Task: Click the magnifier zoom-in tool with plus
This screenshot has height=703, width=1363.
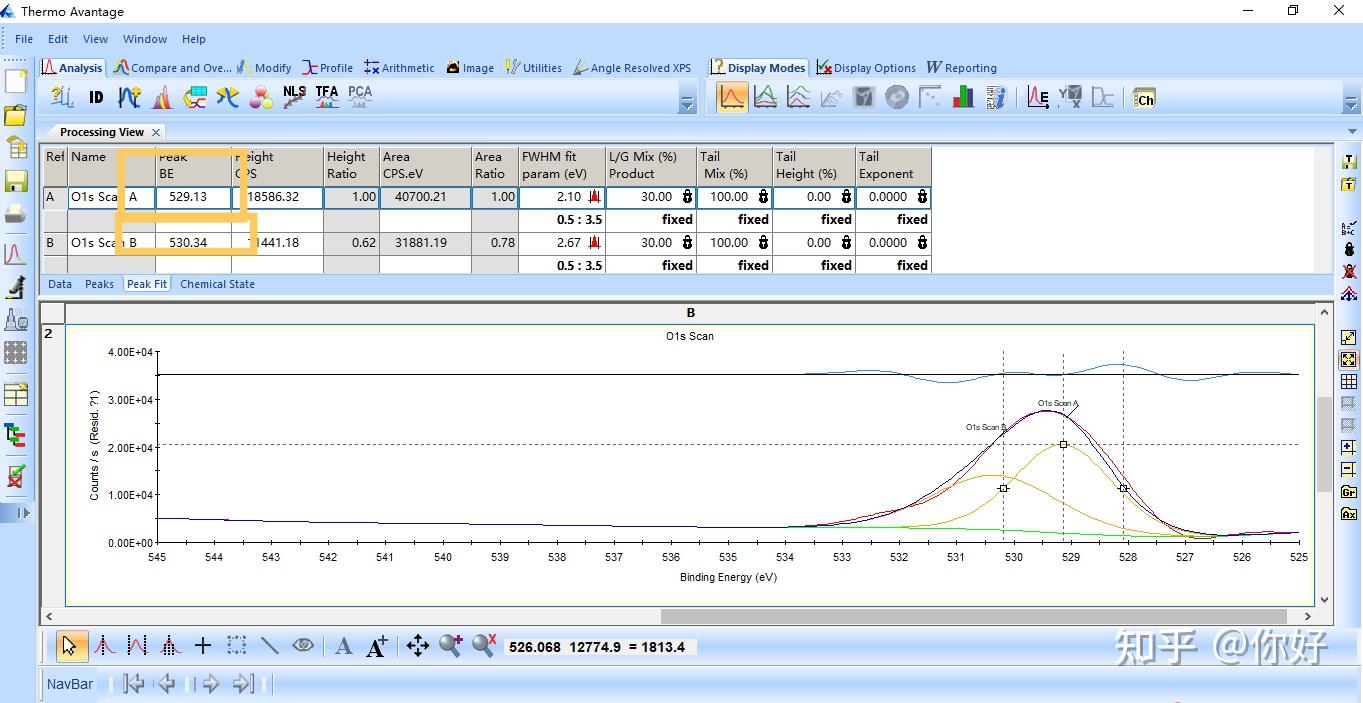Action: pos(451,646)
